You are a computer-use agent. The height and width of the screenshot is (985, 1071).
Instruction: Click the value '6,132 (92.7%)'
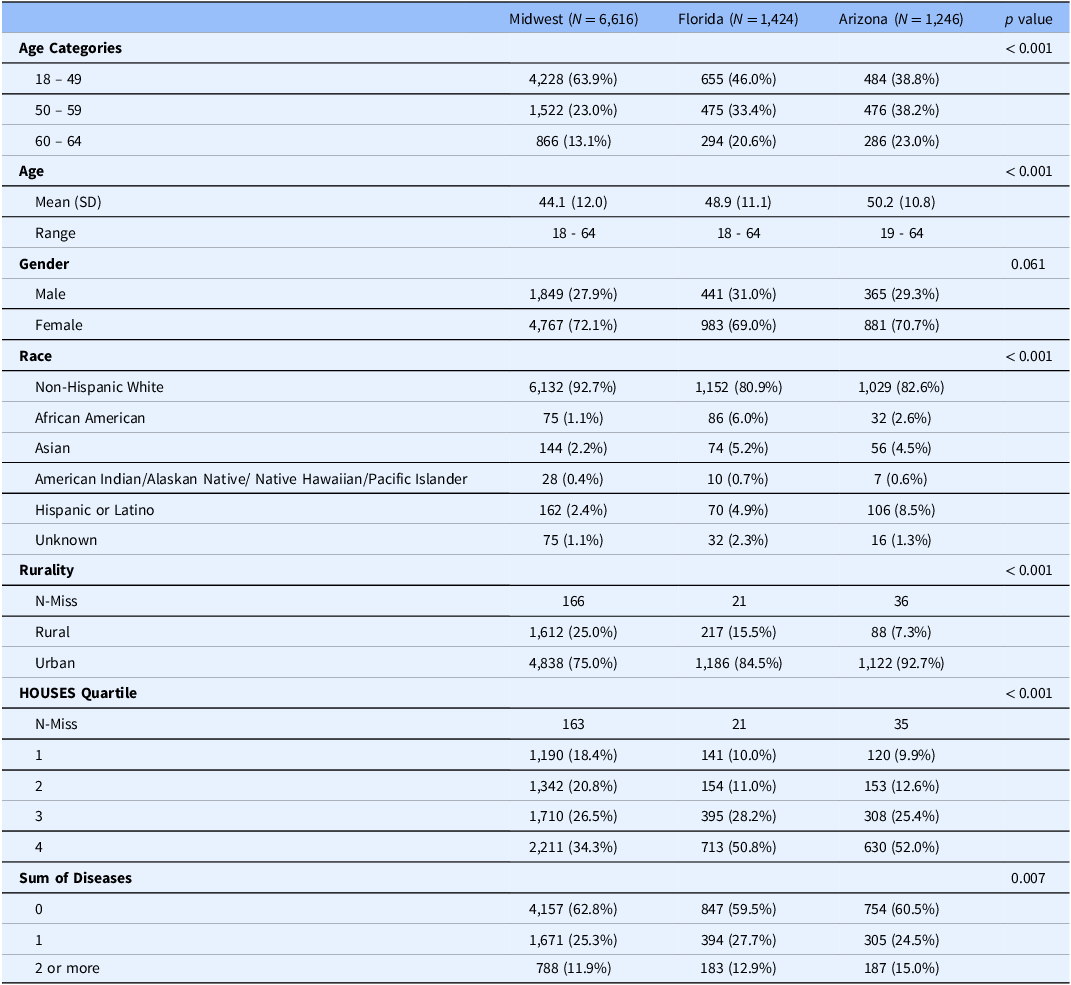572,387
